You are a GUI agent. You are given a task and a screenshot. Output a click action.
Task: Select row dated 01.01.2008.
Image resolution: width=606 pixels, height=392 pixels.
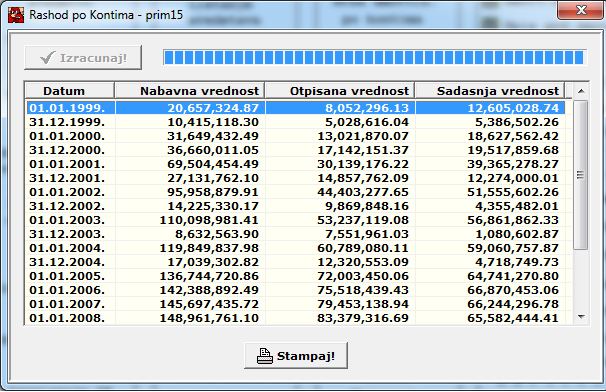click(x=296, y=318)
